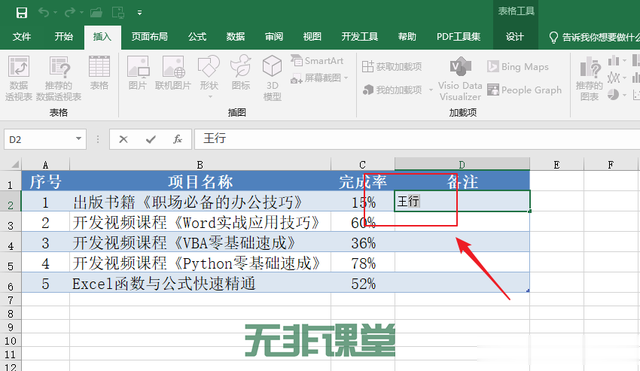The height and width of the screenshot is (371, 640).
Task: Click the Bing Maps add-in
Action: click(518, 67)
